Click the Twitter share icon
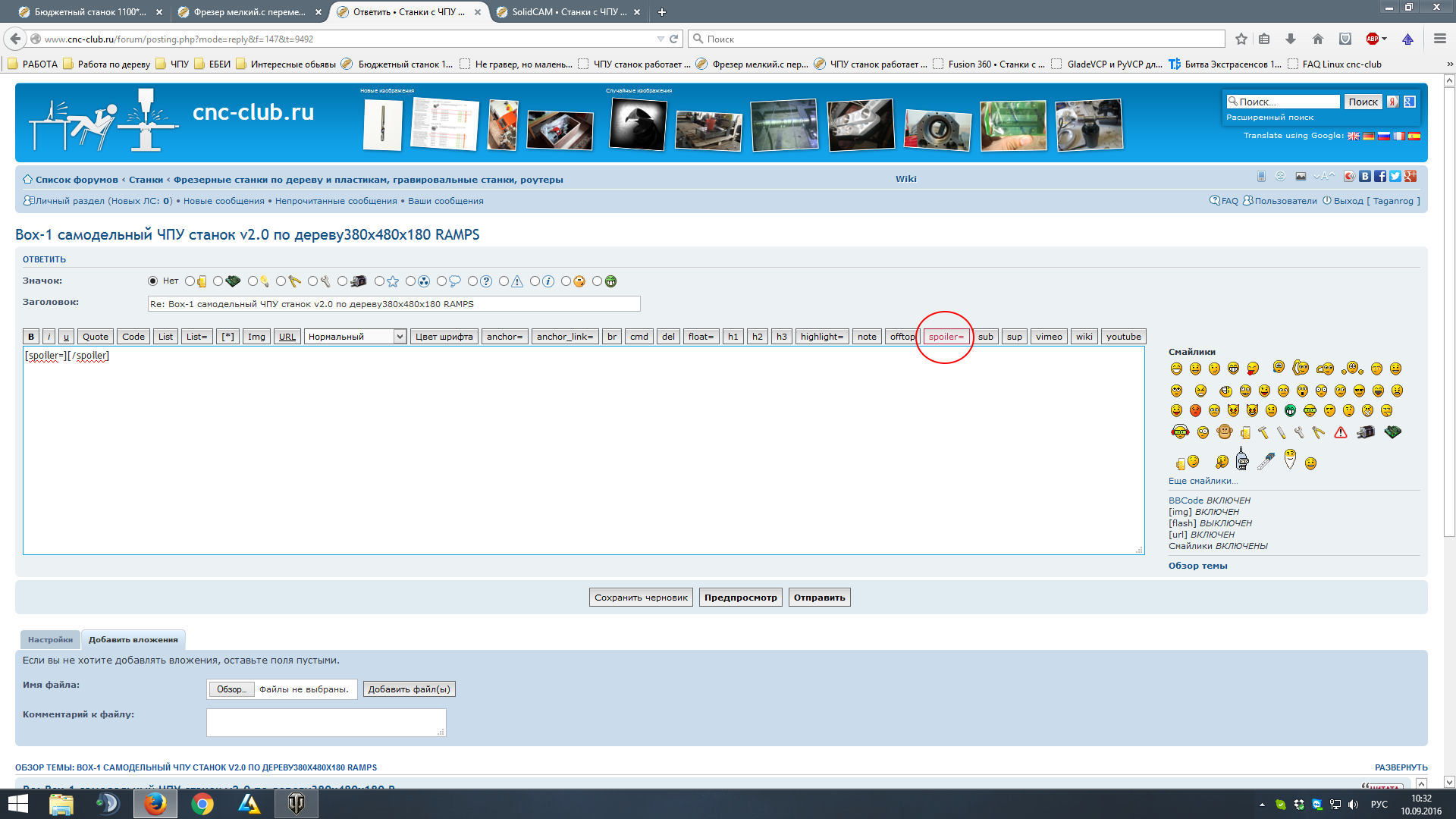1456x819 pixels. tap(1395, 176)
